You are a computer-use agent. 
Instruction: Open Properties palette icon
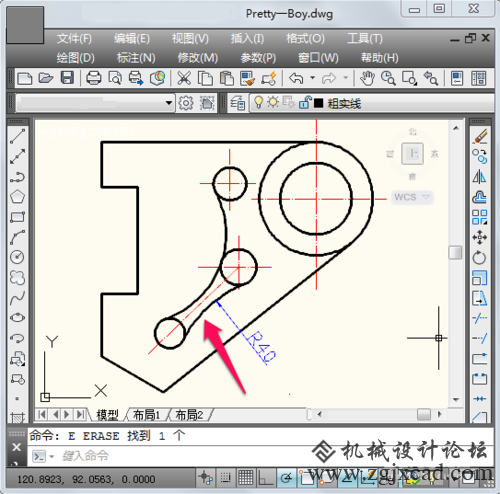click(457, 79)
